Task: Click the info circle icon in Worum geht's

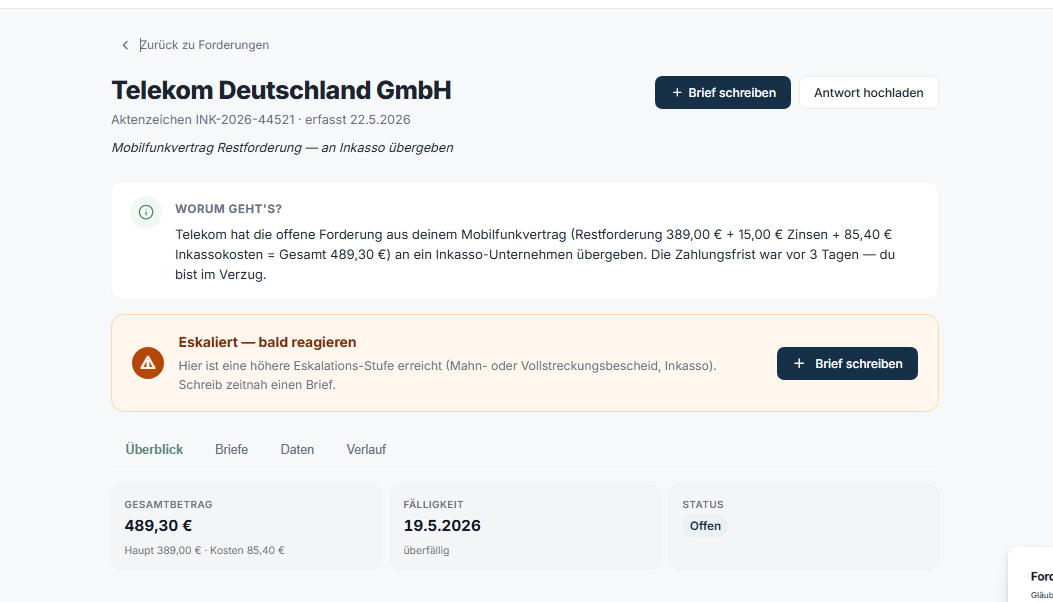Action: (x=146, y=212)
